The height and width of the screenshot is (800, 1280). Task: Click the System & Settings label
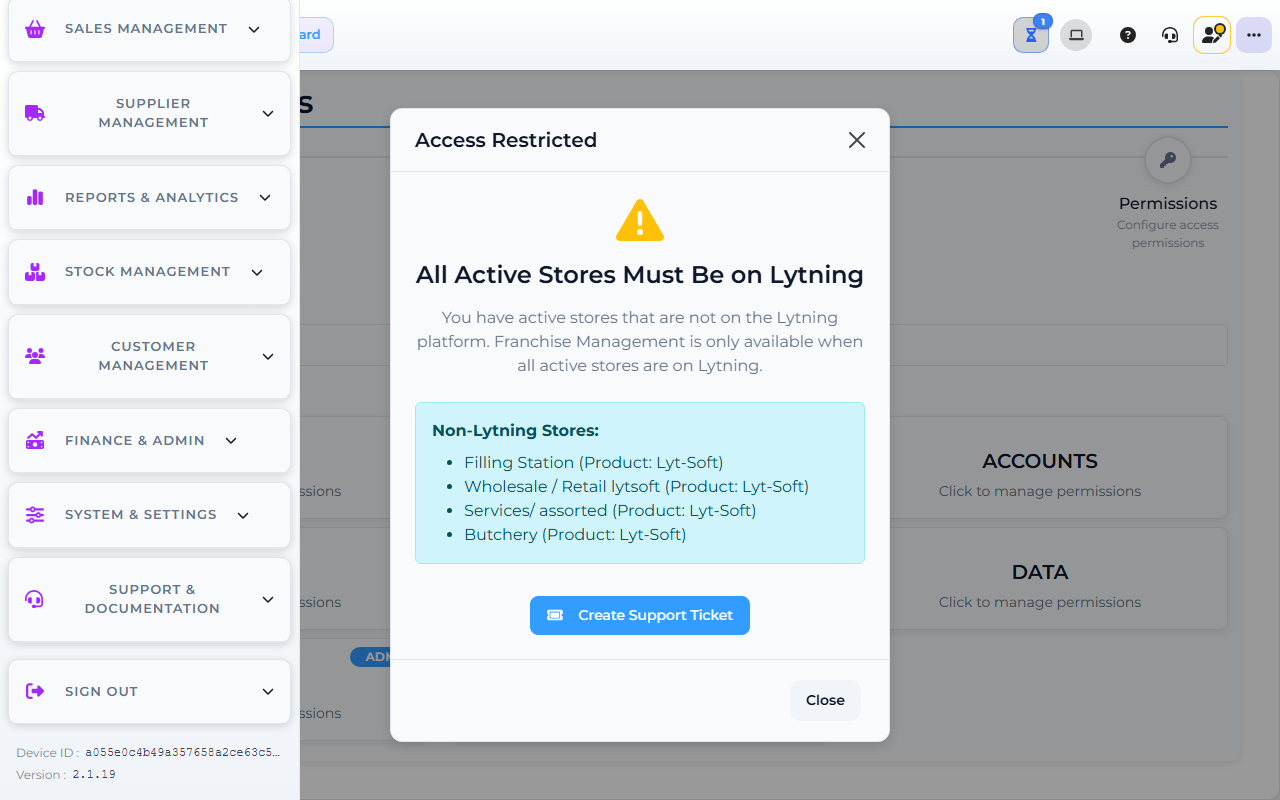[x=141, y=515]
